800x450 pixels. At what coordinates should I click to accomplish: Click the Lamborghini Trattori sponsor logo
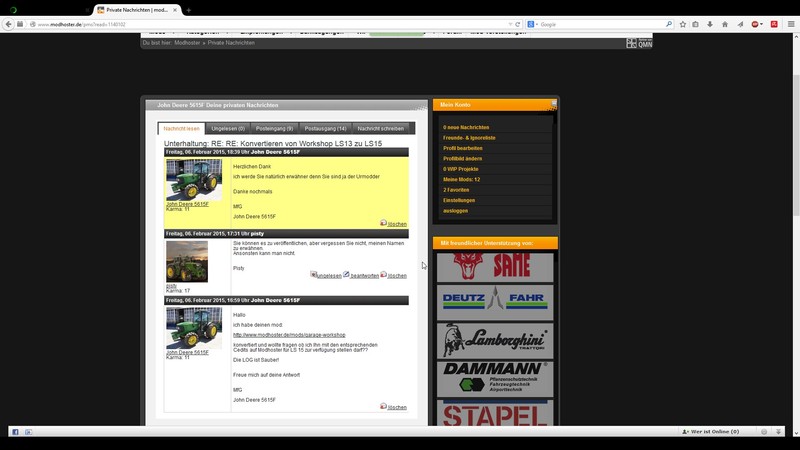495,340
